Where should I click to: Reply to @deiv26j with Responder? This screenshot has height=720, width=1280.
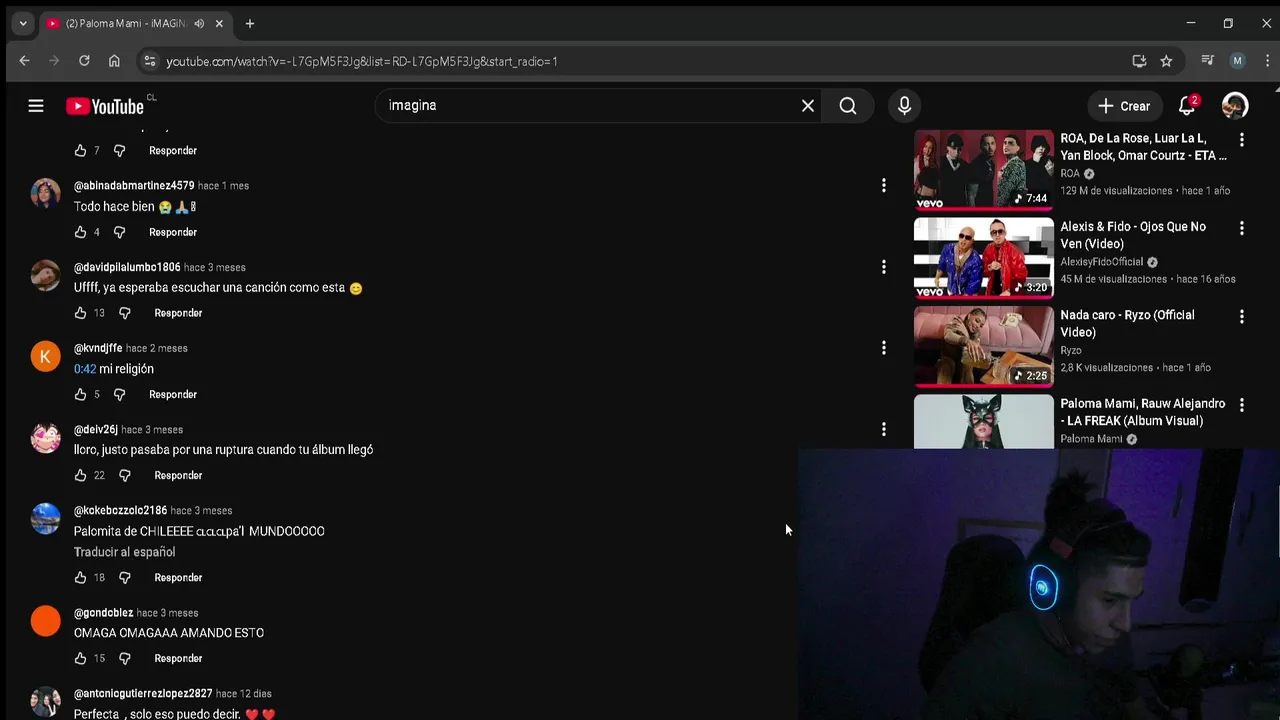[178, 475]
